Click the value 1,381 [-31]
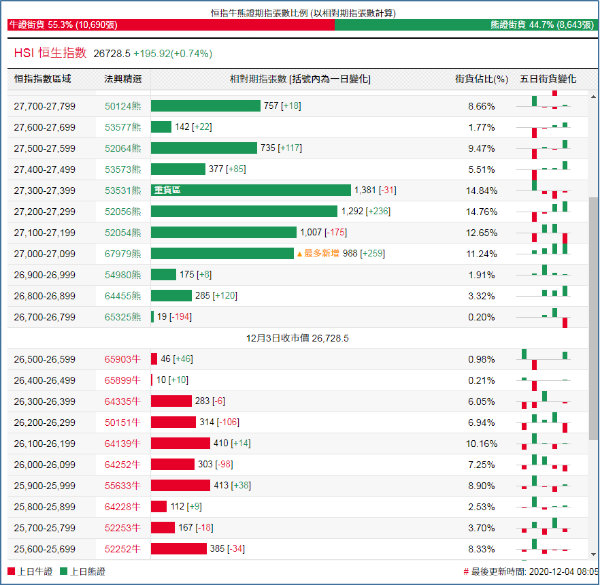 (x=375, y=190)
